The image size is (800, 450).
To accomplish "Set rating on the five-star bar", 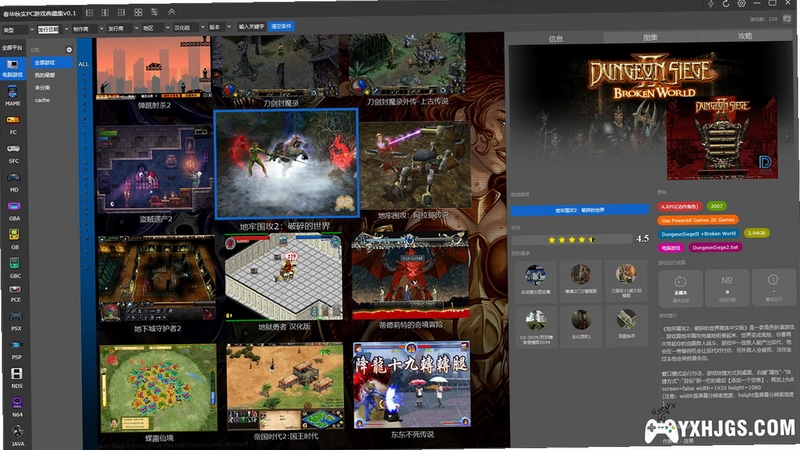I will click(x=571, y=240).
